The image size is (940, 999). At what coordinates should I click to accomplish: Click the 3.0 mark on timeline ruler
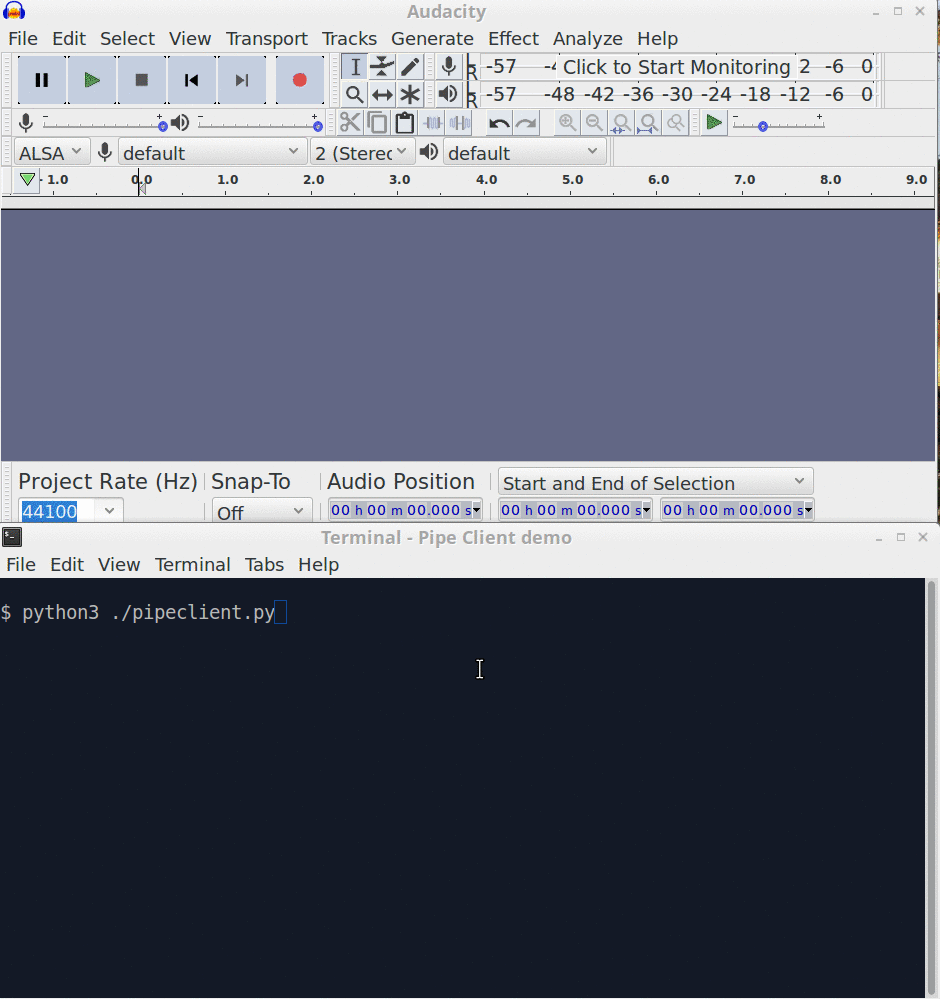coord(400,180)
